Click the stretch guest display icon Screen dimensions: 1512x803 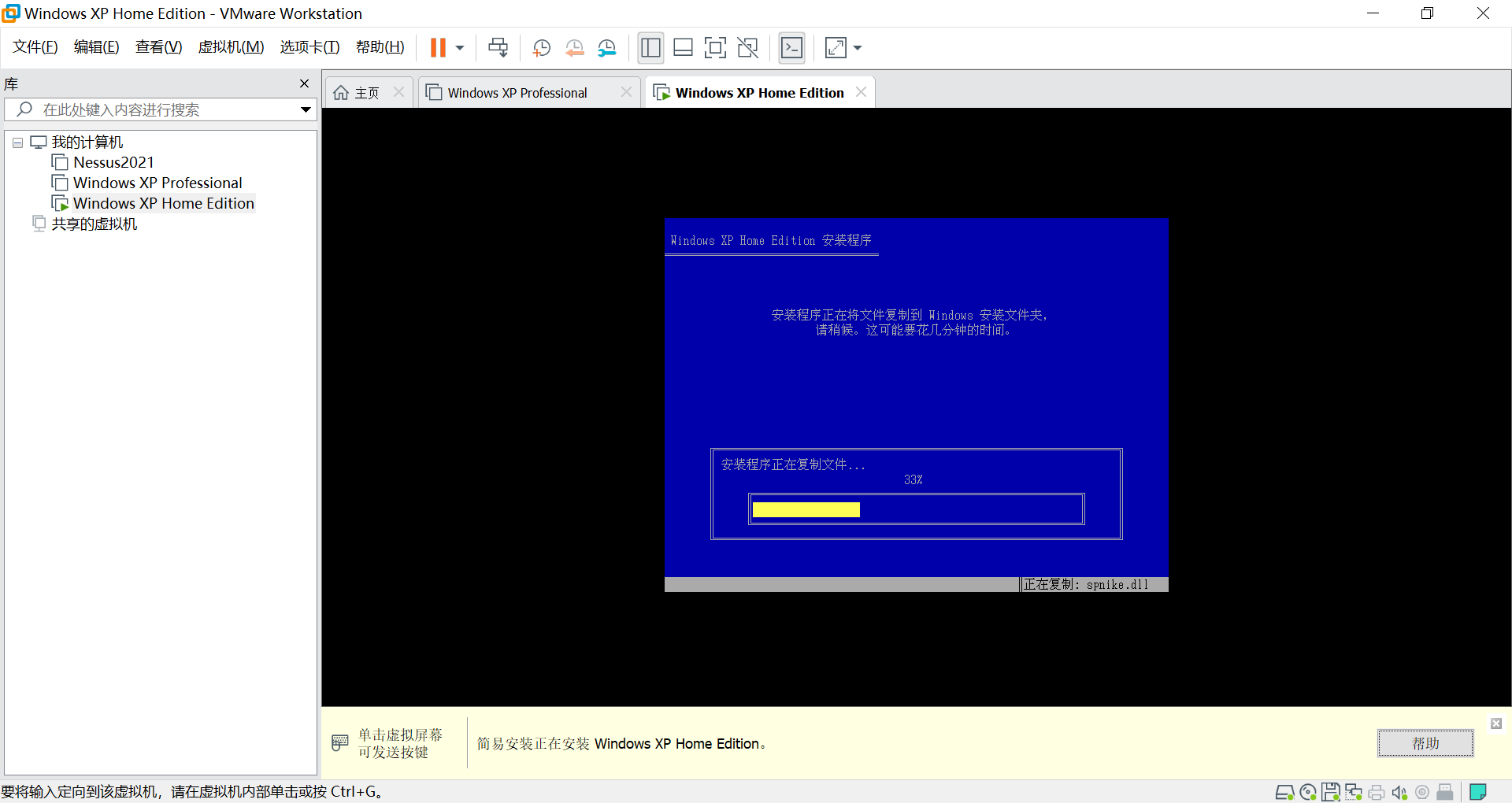click(836, 48)
